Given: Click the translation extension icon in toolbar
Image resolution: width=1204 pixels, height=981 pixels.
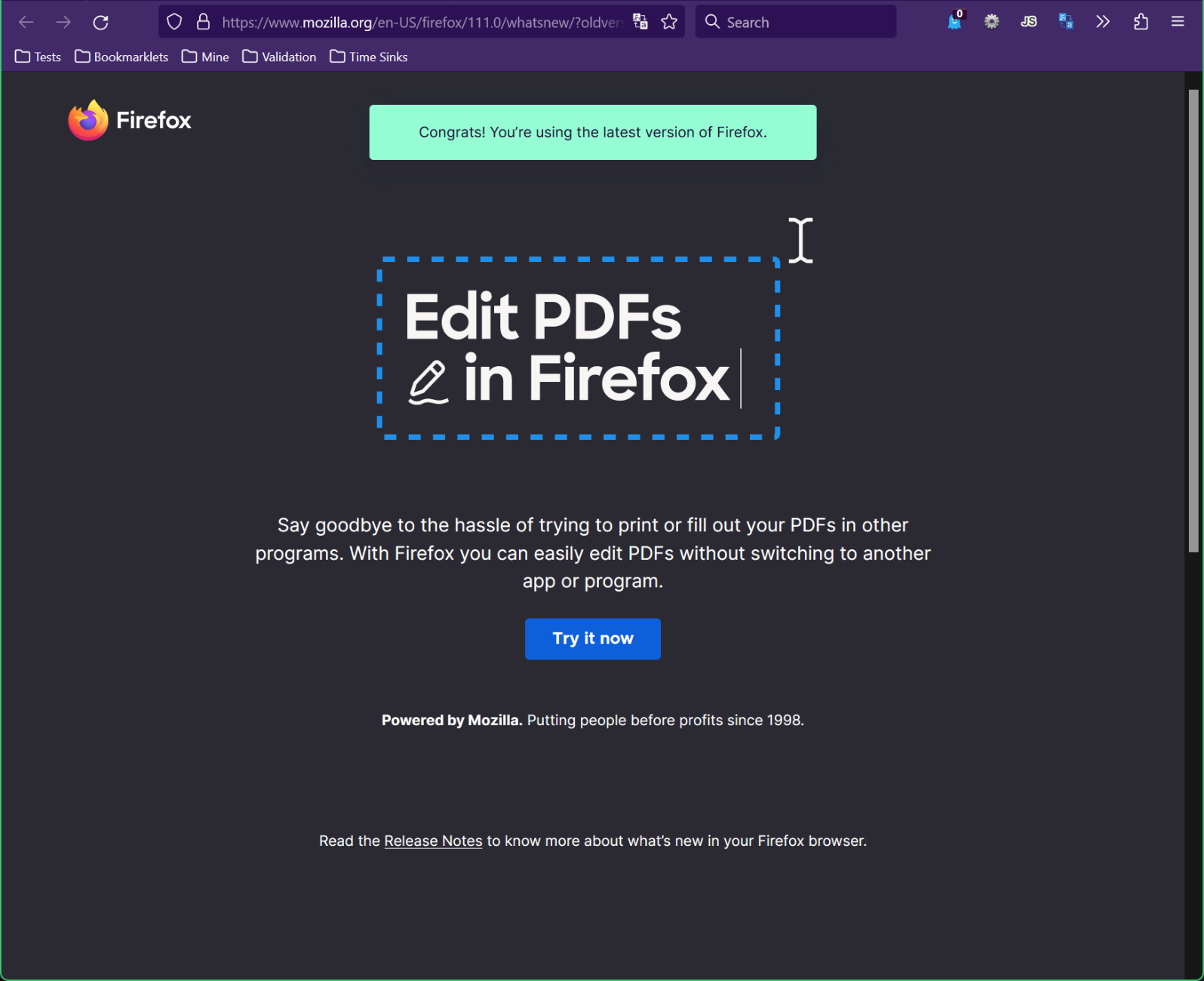Looking at the screenshot, I should [1066, 22].
